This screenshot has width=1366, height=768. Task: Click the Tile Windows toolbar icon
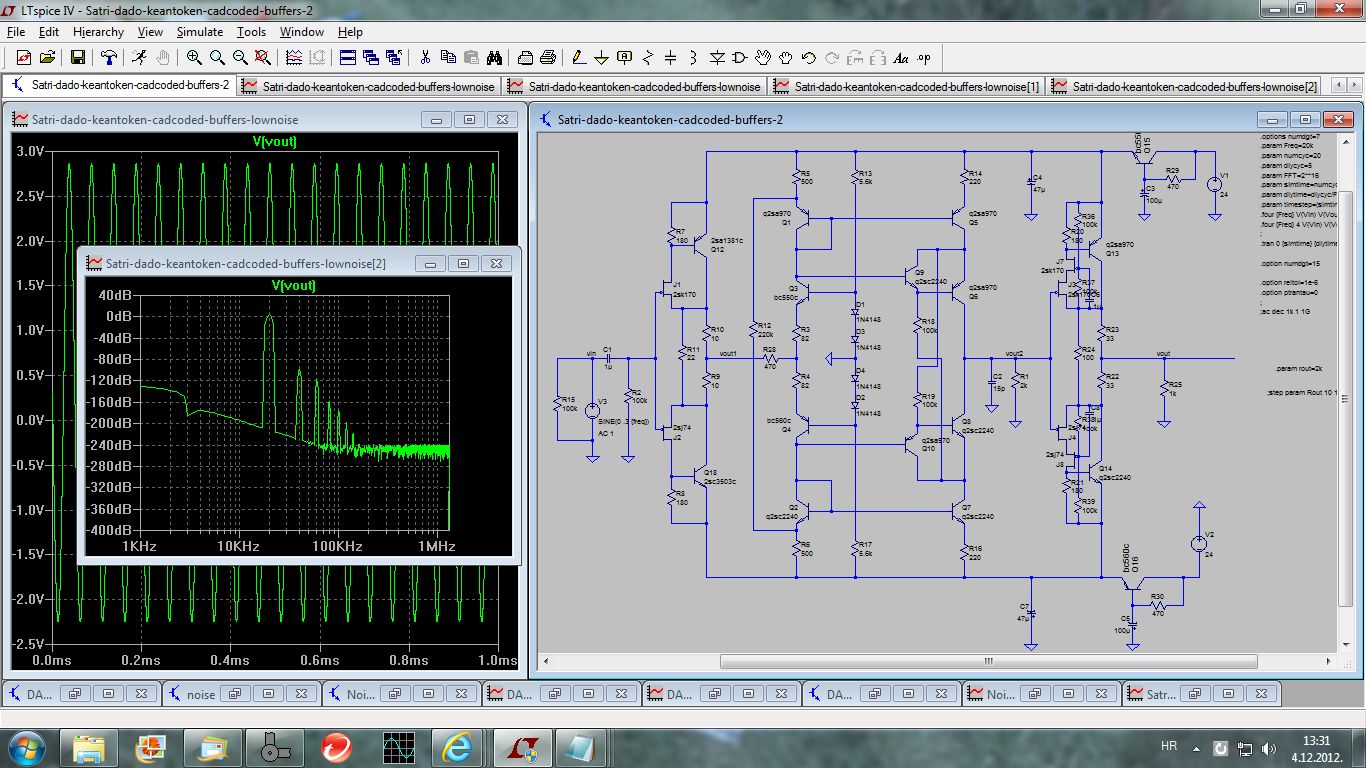[x=348, y=57]
